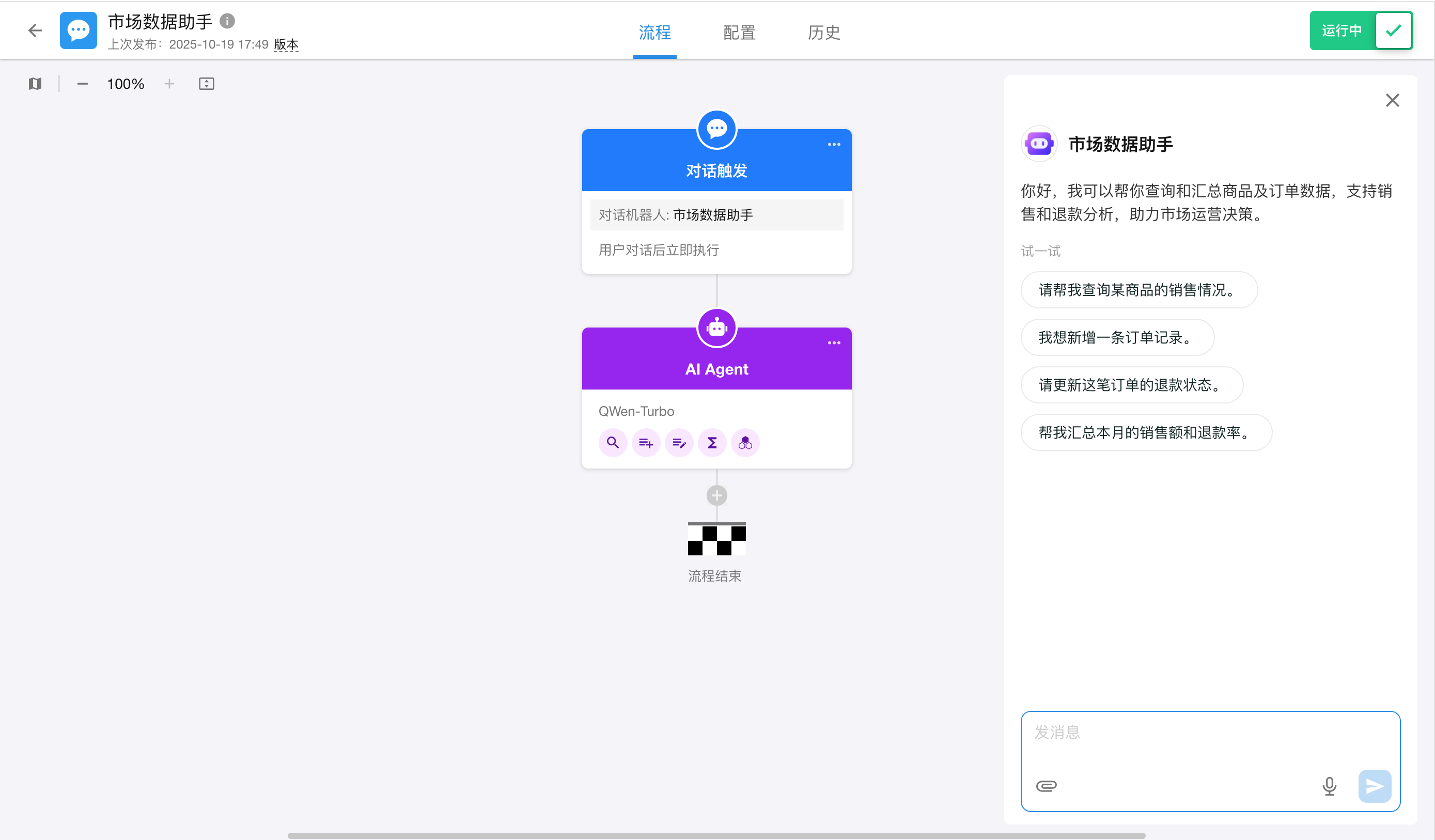
Task: Open the 对话触发 node three-dot menu
Action: click(834, 145)
